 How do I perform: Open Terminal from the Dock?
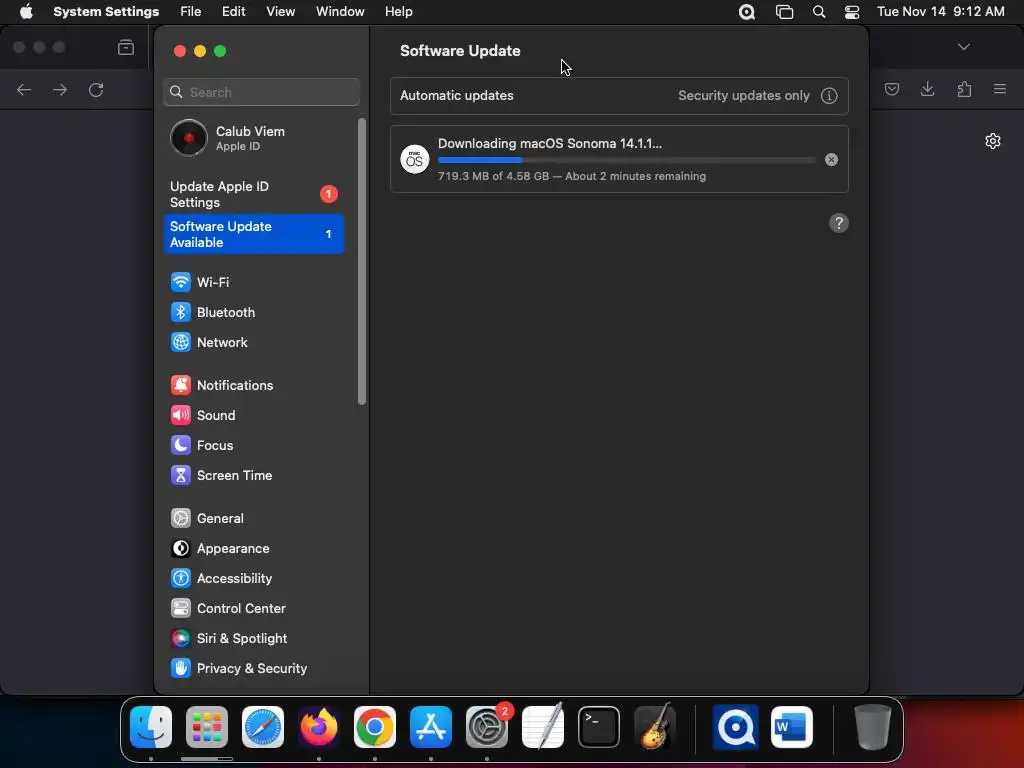pos(599,727)
